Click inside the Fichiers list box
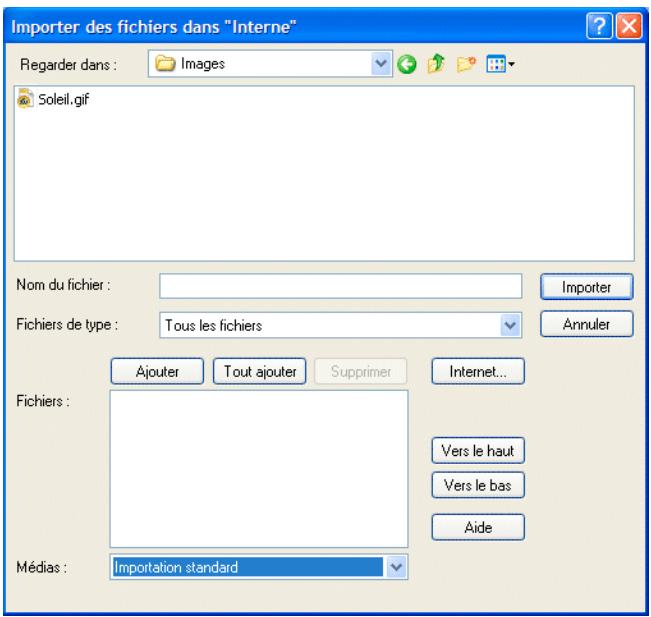Viewport: 651px width, 617px height. (259, 469)
